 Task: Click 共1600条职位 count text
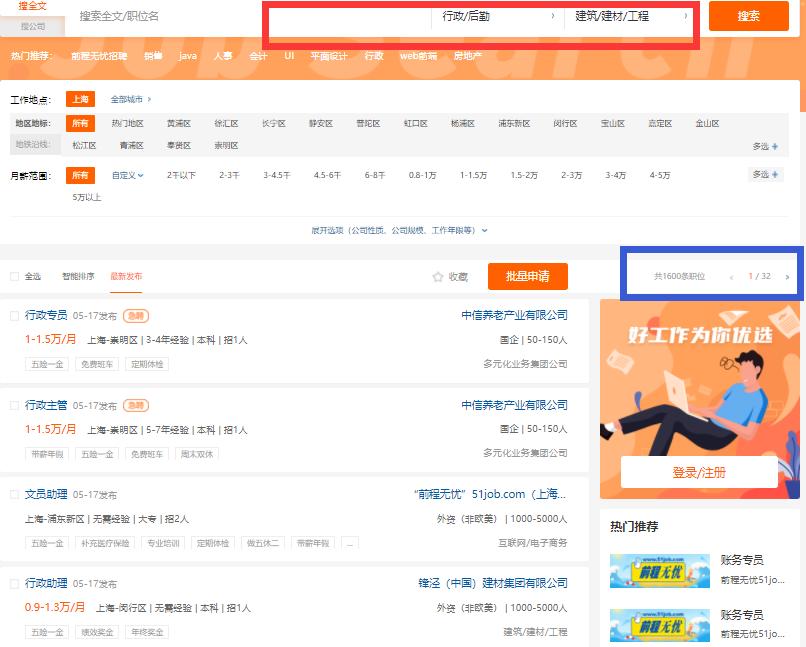tap(679, 276)
